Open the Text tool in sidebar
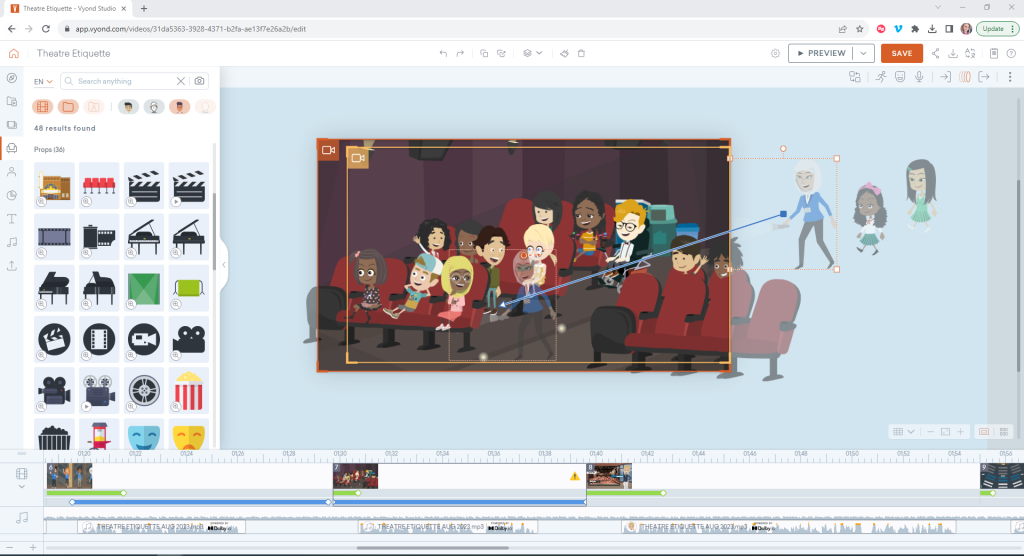Screen dimensions: 1024x556 pyautogui.click(x=12, y=218)
